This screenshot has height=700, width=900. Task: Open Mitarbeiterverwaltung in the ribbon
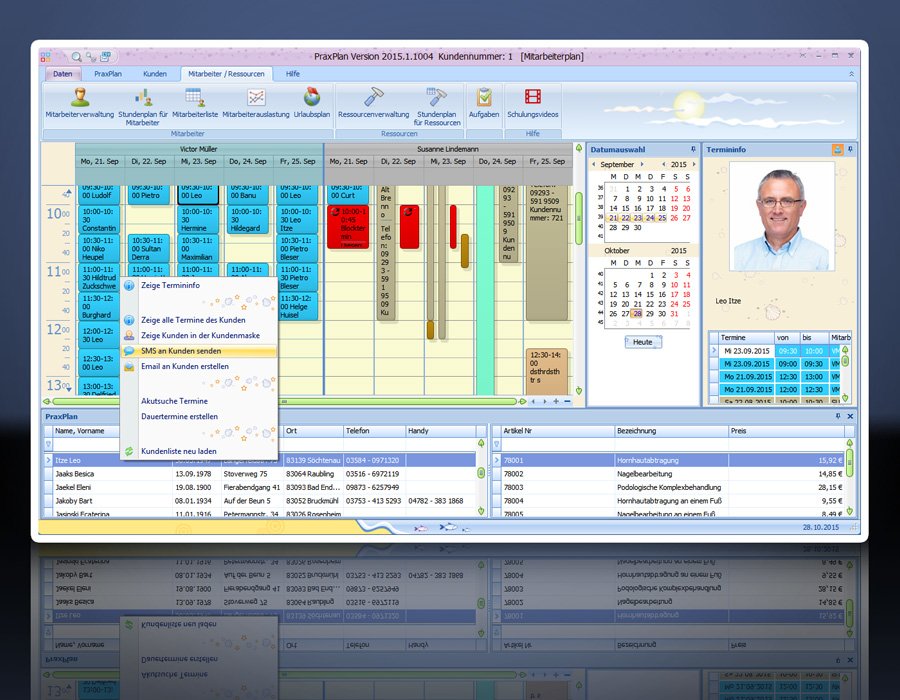(x=80, y=103)
